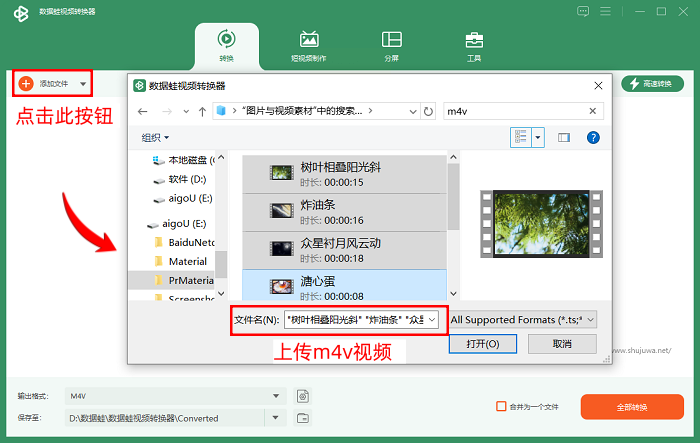Screen dimensions: 700x443
Task: Toggle the 高速转换 button
Action: tap(652, 84)
